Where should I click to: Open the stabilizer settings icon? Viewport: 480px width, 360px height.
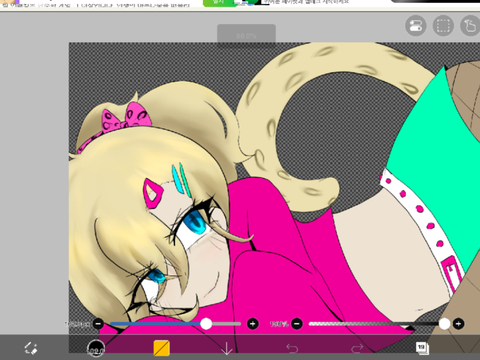(416, 26)
